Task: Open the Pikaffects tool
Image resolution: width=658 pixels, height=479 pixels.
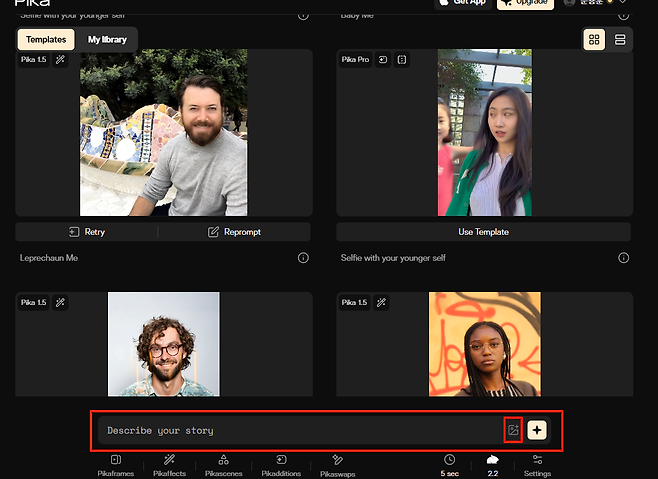Action: tap(169, 465)
